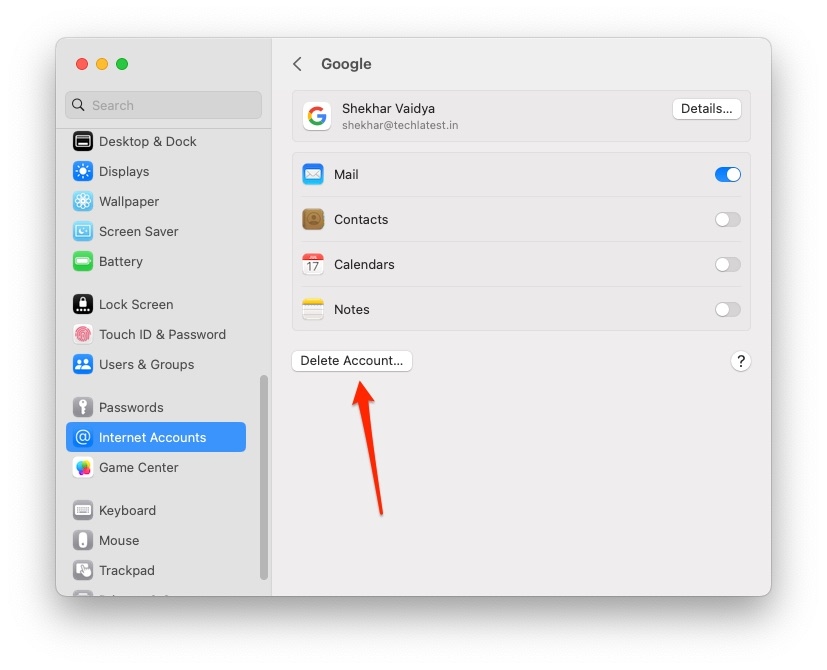827x670 pixels.
Task: Close the window with the red button
Action: [82, 64]
